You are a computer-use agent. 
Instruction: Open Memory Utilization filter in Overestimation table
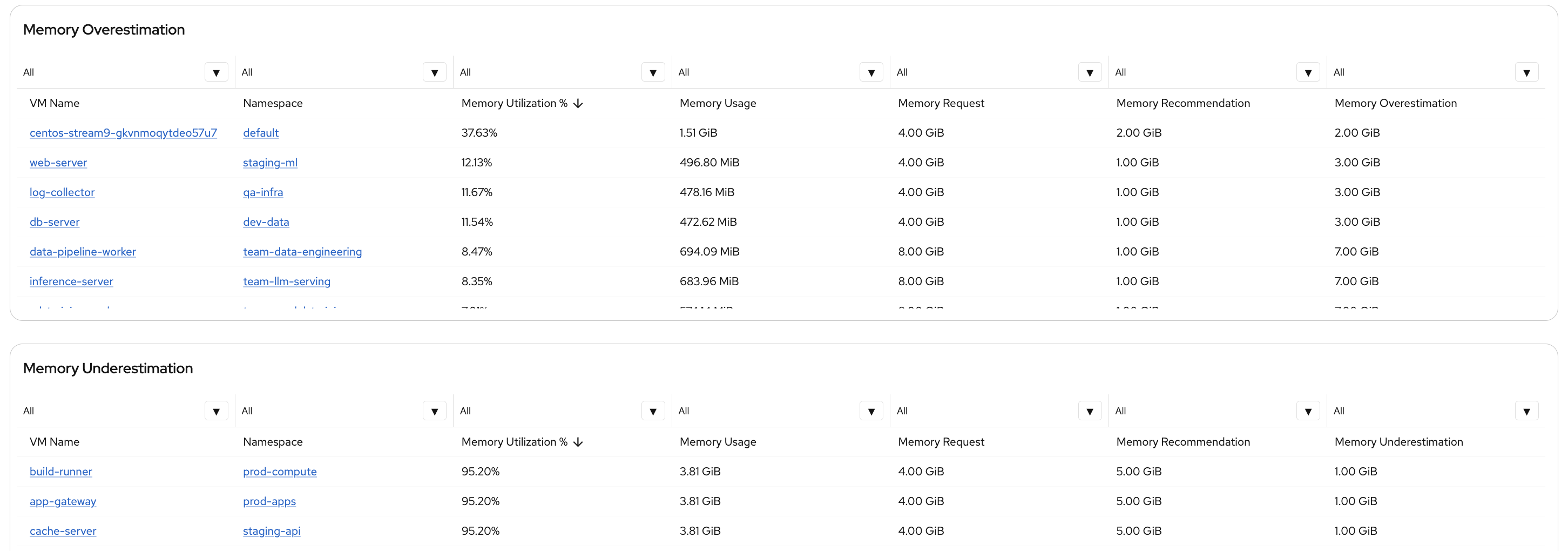tap(653, 72)
